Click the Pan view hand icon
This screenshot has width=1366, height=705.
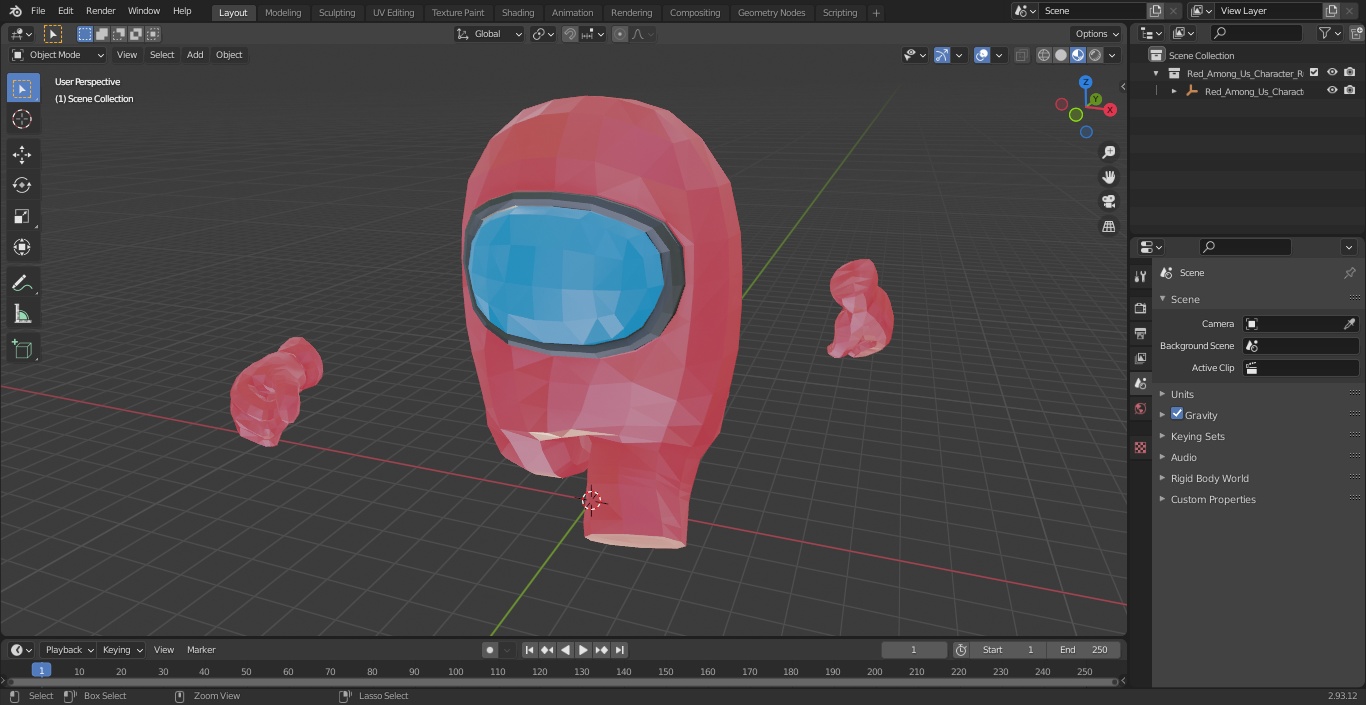pos(1108,177)
